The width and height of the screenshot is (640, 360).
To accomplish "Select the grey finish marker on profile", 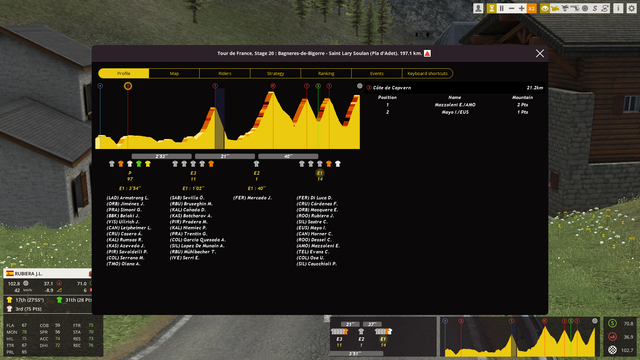I will (x=360, y=86).
